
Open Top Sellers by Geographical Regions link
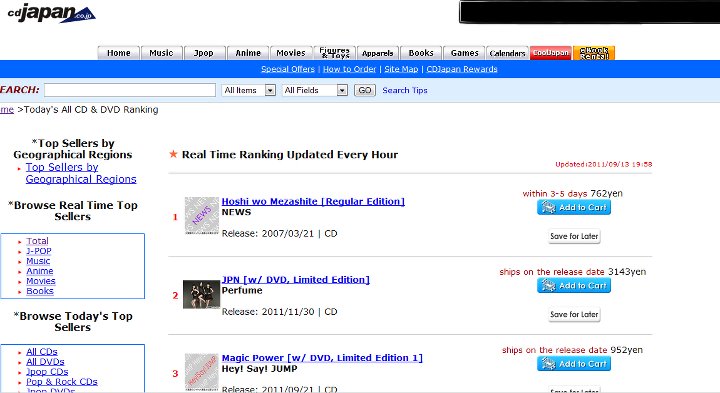(x=81, y=173)
